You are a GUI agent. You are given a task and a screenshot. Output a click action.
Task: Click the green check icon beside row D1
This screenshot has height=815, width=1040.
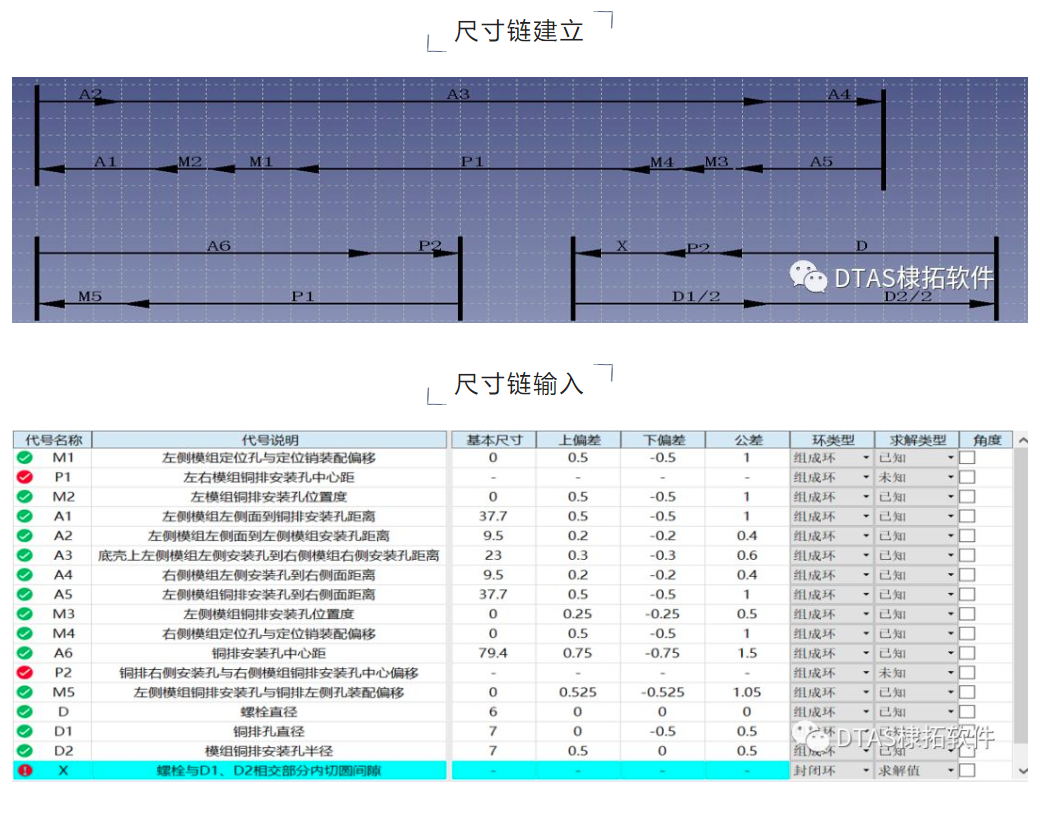pos(24,731)
